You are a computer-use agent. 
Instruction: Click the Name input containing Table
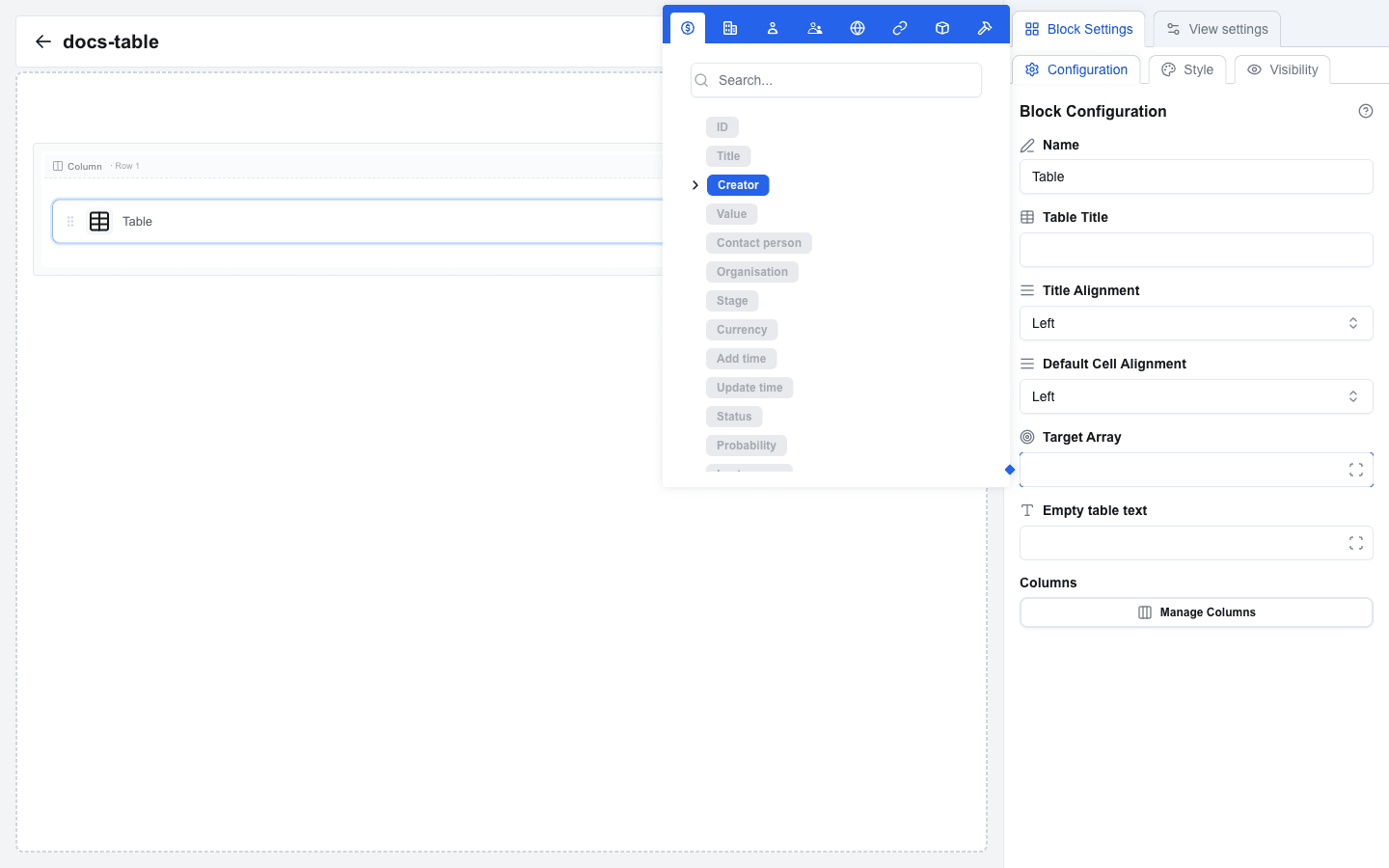1196,176
